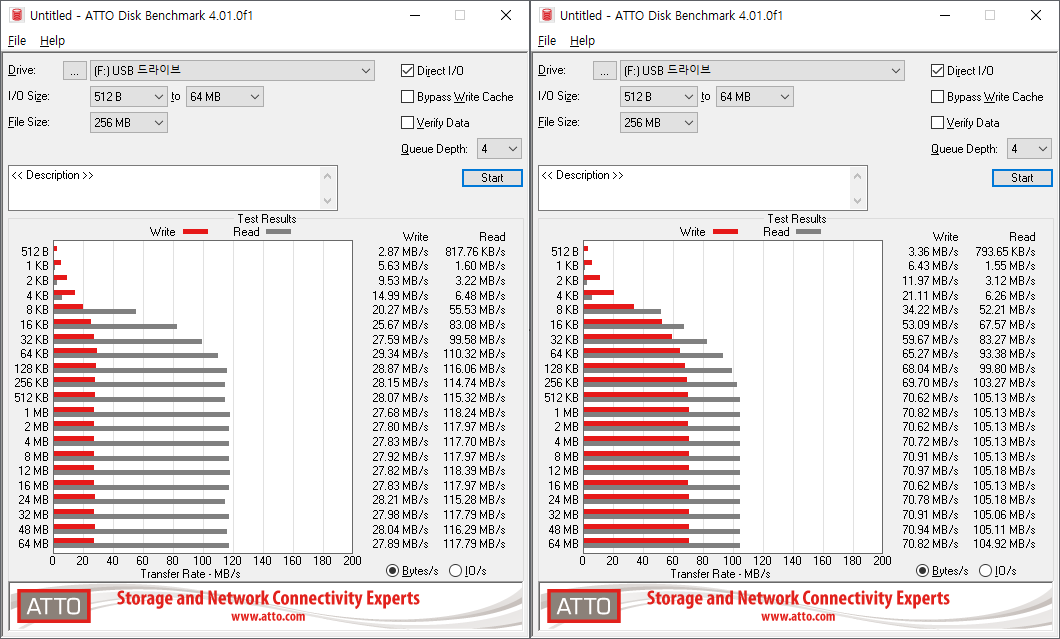
Task: Click the ATTO logo in left window banner
Action: [x=53, y=606]
